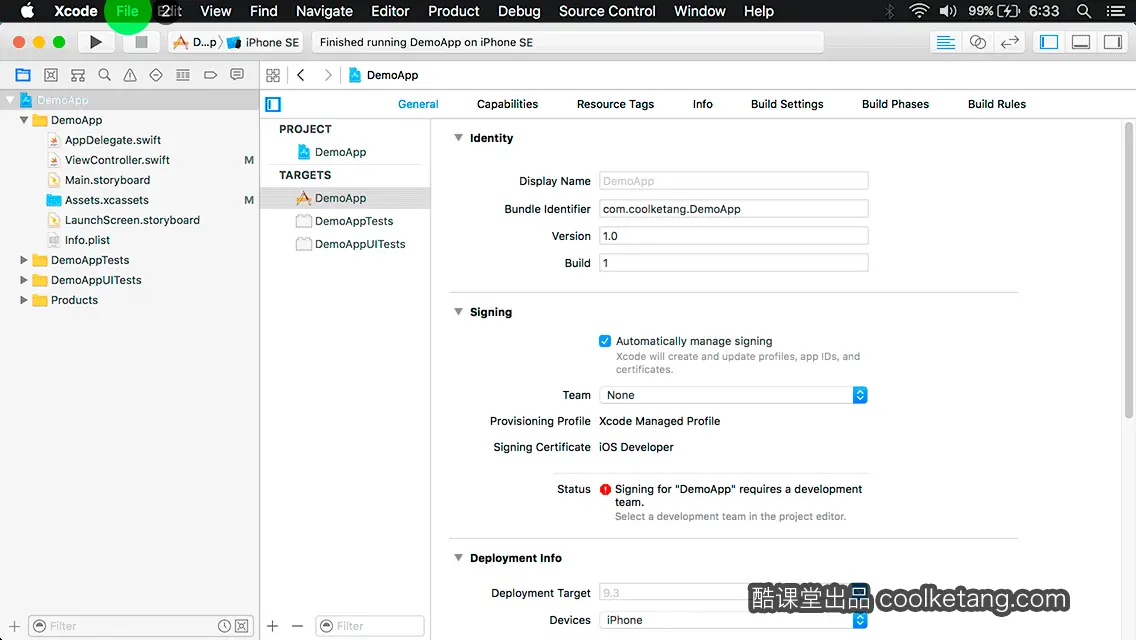Go forward in editor history
Viewport: 1136px width, 640px height.
click(328, 75)
